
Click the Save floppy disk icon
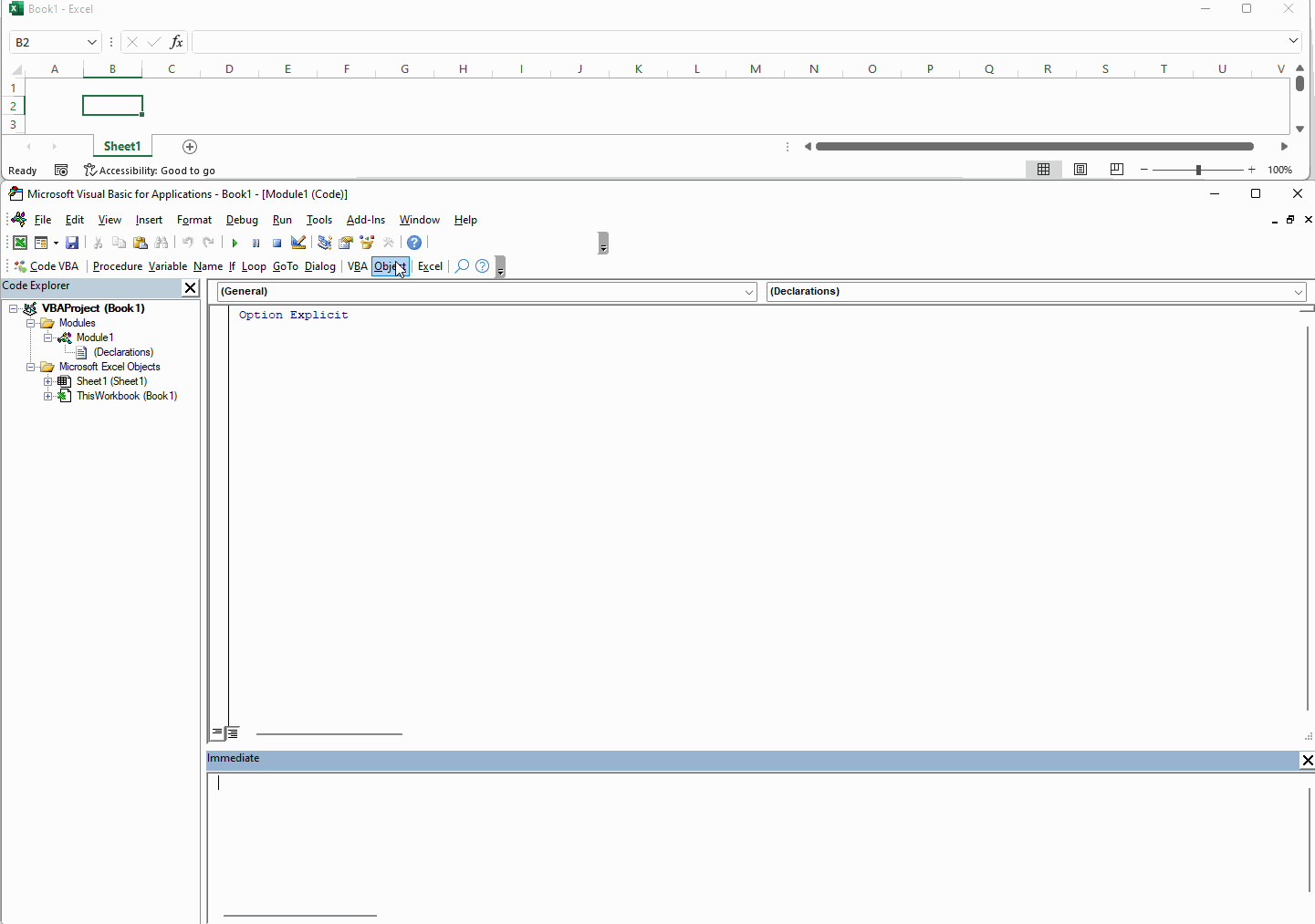(x=72, y=243)
